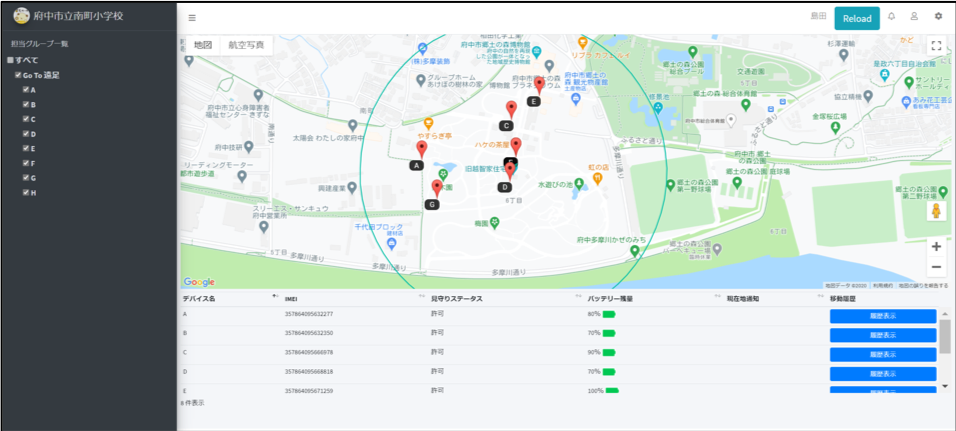
Task: Click the 100% battery bar for device E
Action: tap(612, 391)
